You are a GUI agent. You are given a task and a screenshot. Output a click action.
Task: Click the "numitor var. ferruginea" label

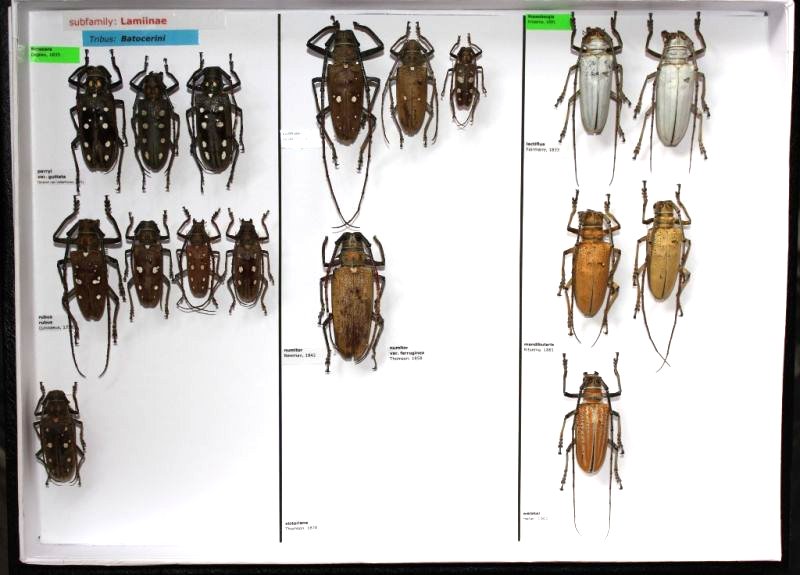[x=409, y=352]
